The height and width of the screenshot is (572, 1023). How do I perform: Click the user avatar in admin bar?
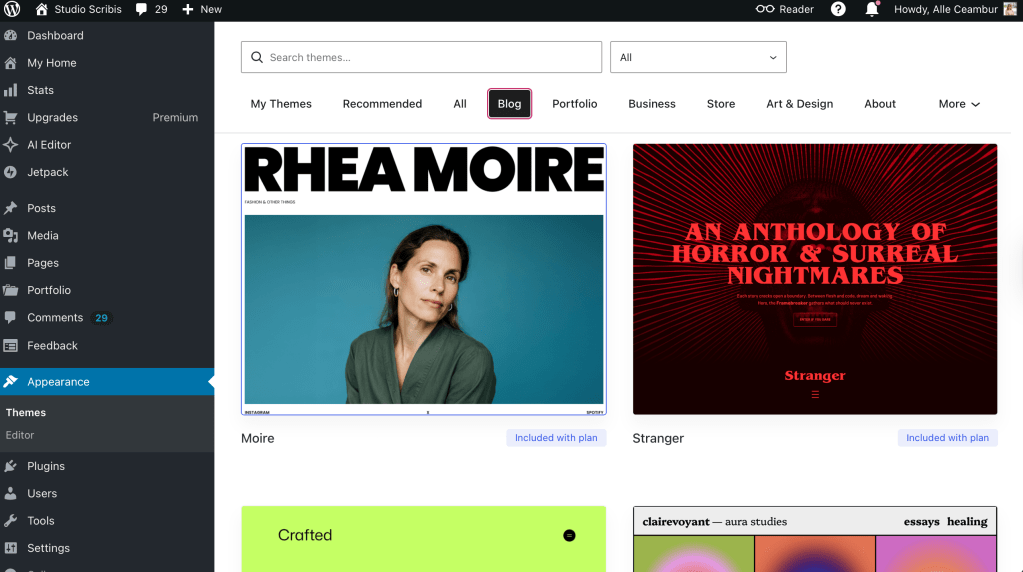[x=1011, y=9]
